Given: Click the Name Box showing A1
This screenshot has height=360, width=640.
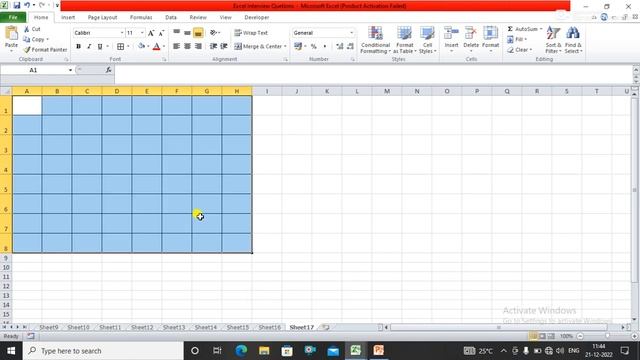Looking at the screenshot, I should coord(33,70).
